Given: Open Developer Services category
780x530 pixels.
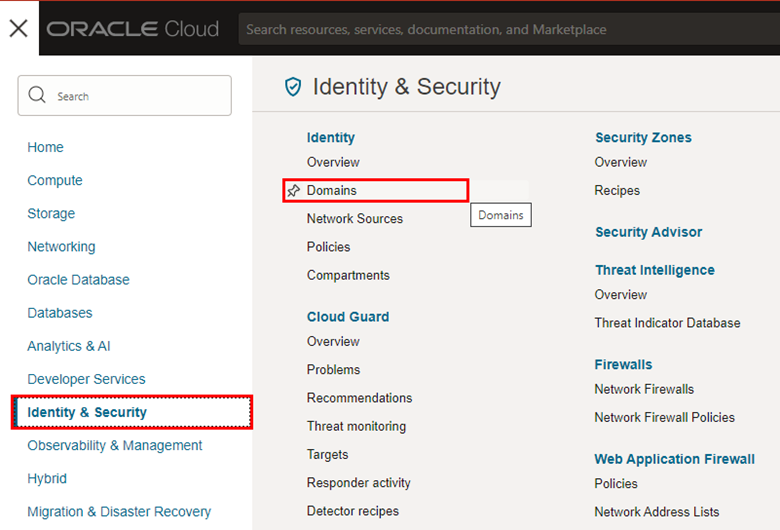Looking at the screenshot, I should point(86,379).
